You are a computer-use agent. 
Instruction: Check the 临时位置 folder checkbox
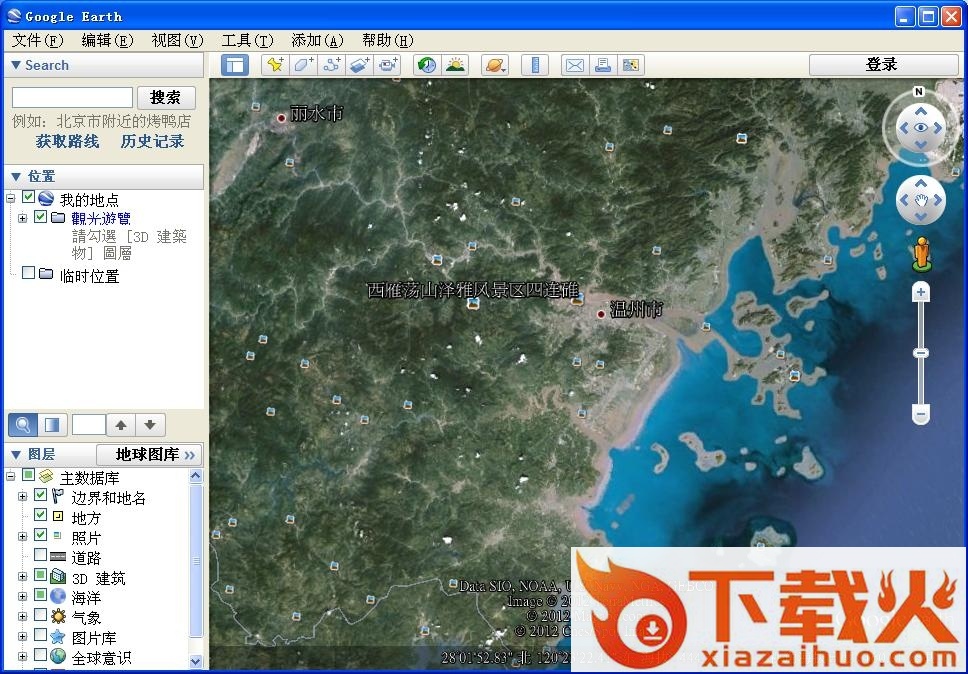point(28,273)
